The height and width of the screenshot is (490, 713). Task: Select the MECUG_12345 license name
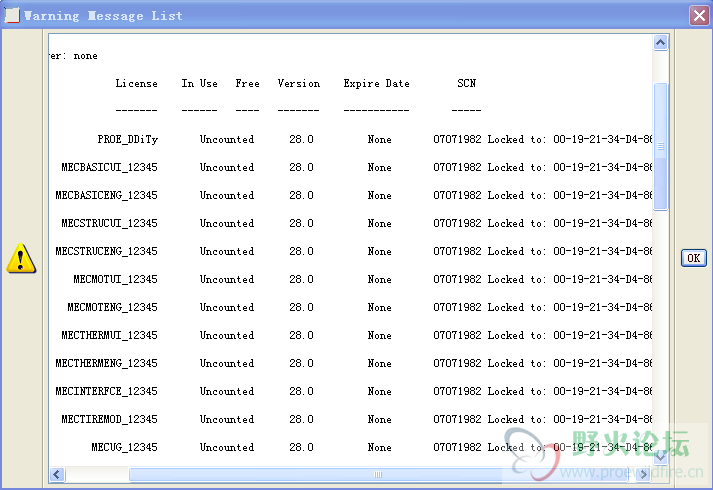coord(125,447)
